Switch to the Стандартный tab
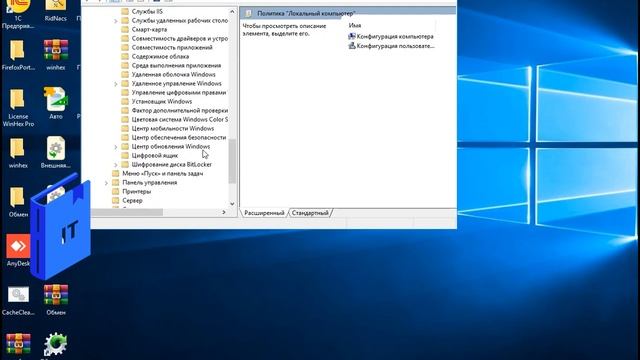 tap(310, 213)
